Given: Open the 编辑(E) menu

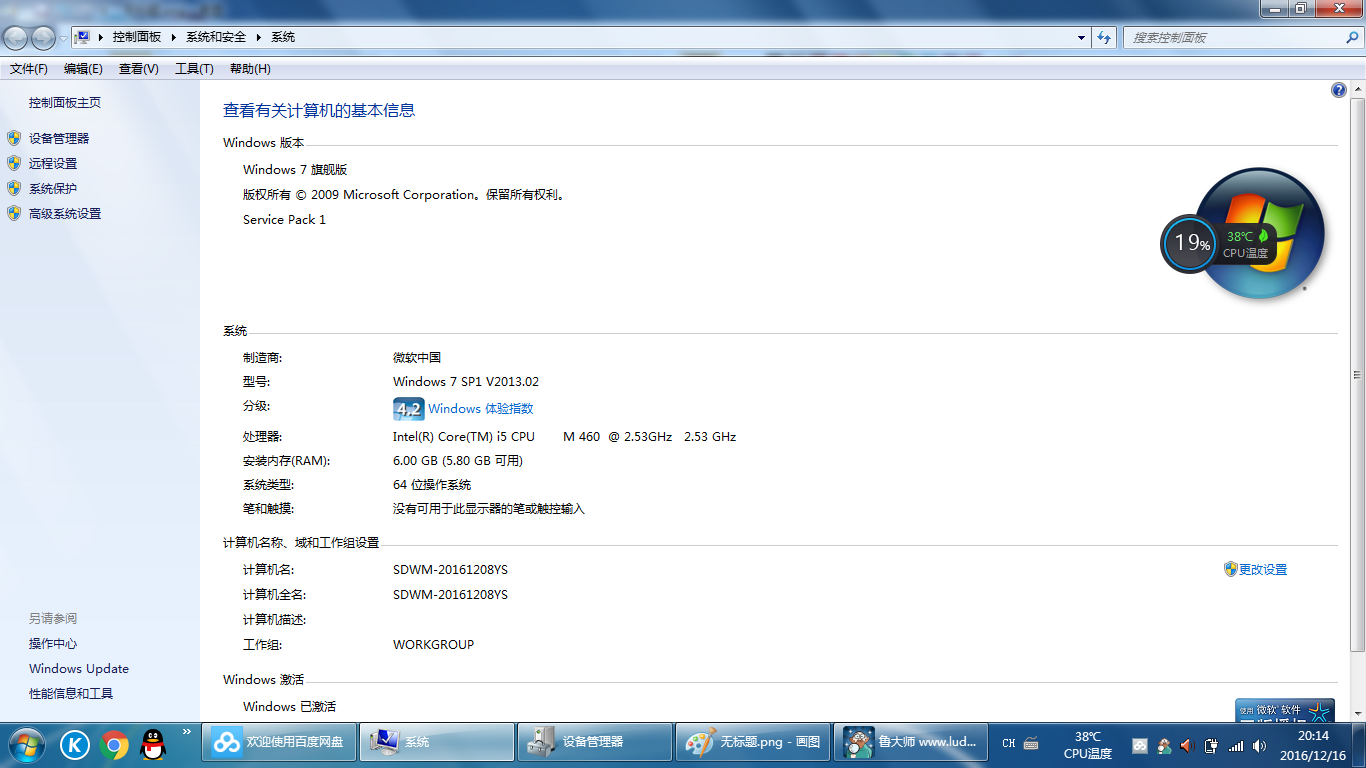Looking at the screenshot, I should pyautogui.click(x=83, y=69).
